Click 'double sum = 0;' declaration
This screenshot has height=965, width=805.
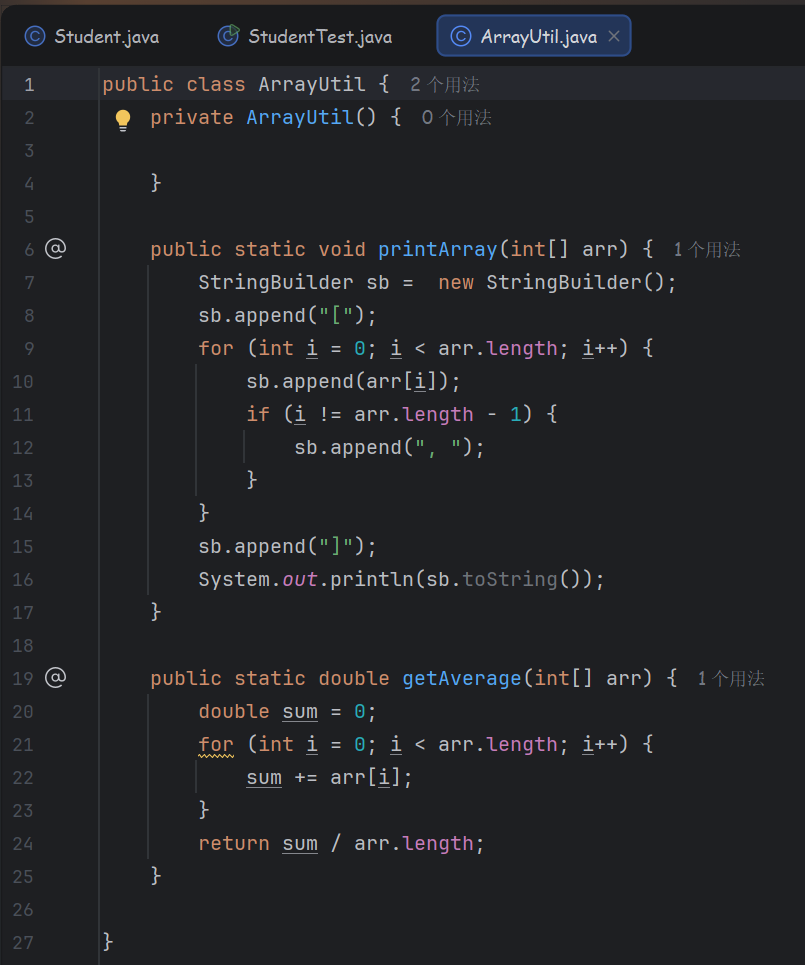[x=287, y=711]
